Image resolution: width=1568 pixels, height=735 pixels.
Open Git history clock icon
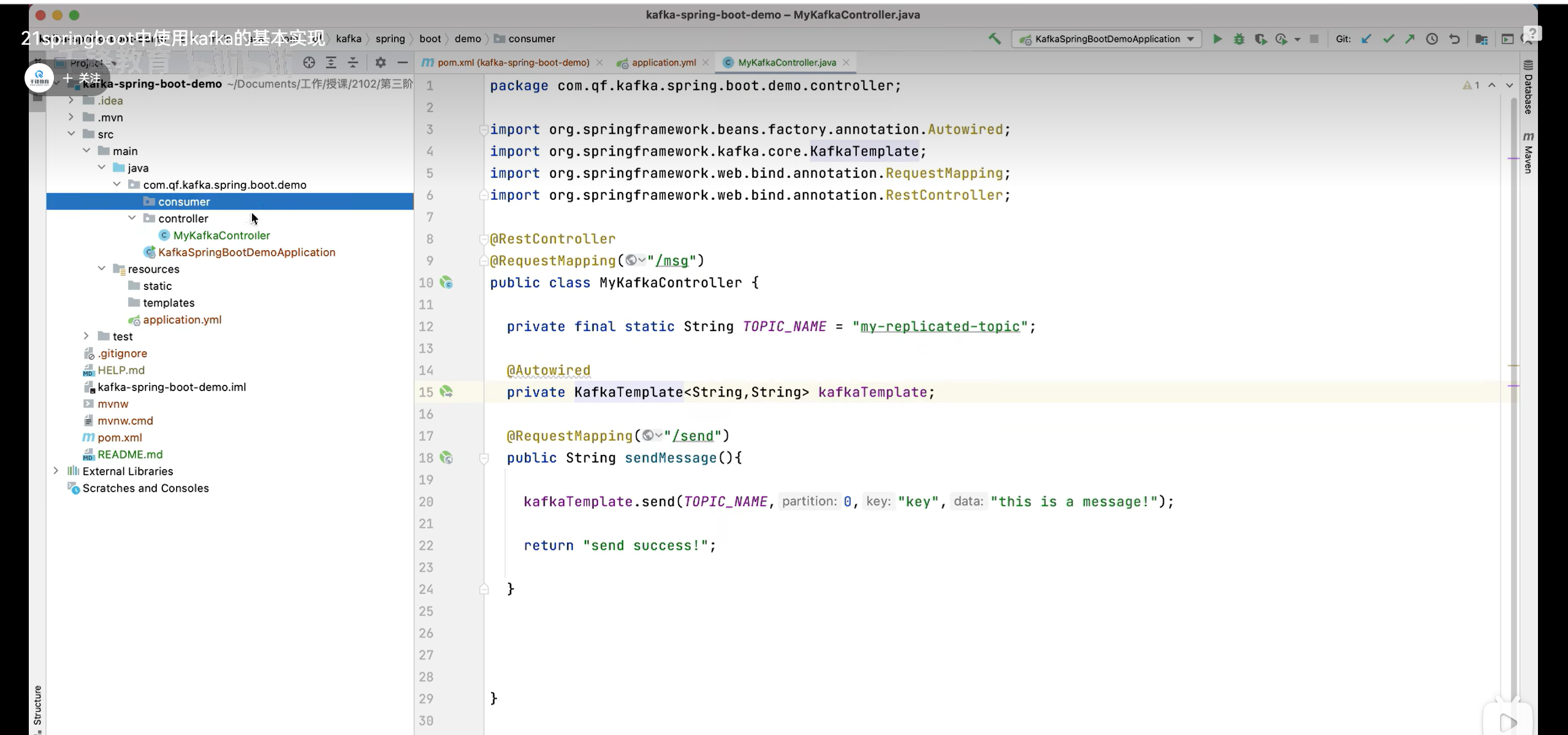click(1432, 39)
